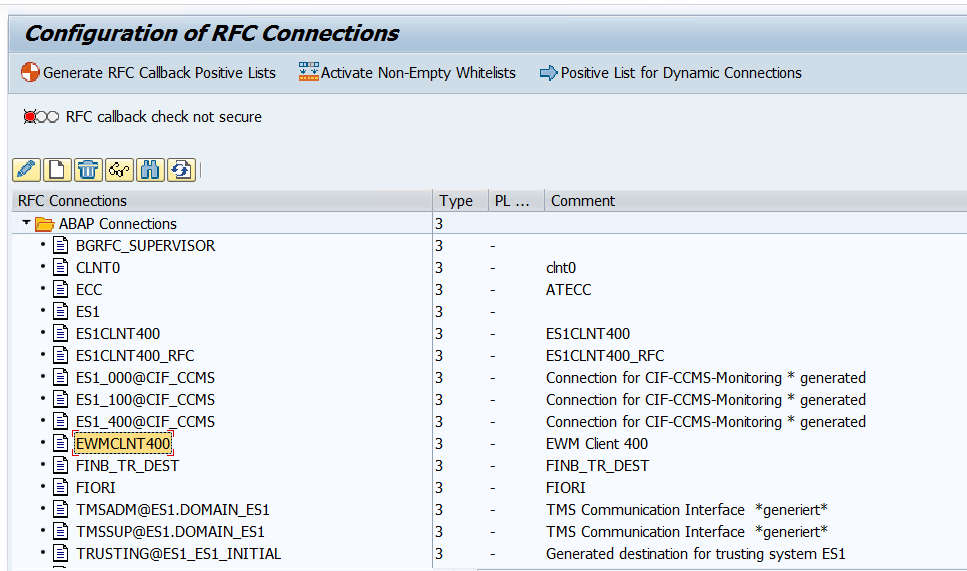Click the glasses display icon
The height and width of the screenshot is (571, 967).
tap(119, 170)
